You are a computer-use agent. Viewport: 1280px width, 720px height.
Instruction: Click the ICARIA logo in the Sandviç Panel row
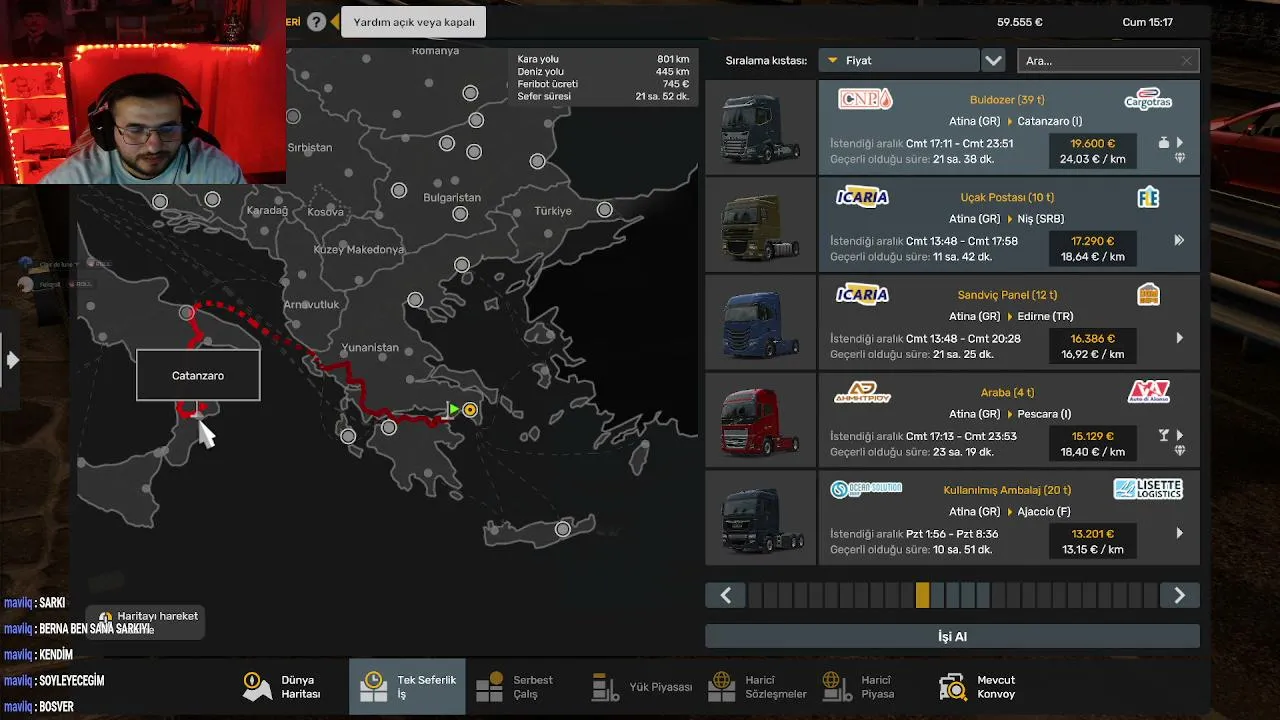(x=862, y=294)
